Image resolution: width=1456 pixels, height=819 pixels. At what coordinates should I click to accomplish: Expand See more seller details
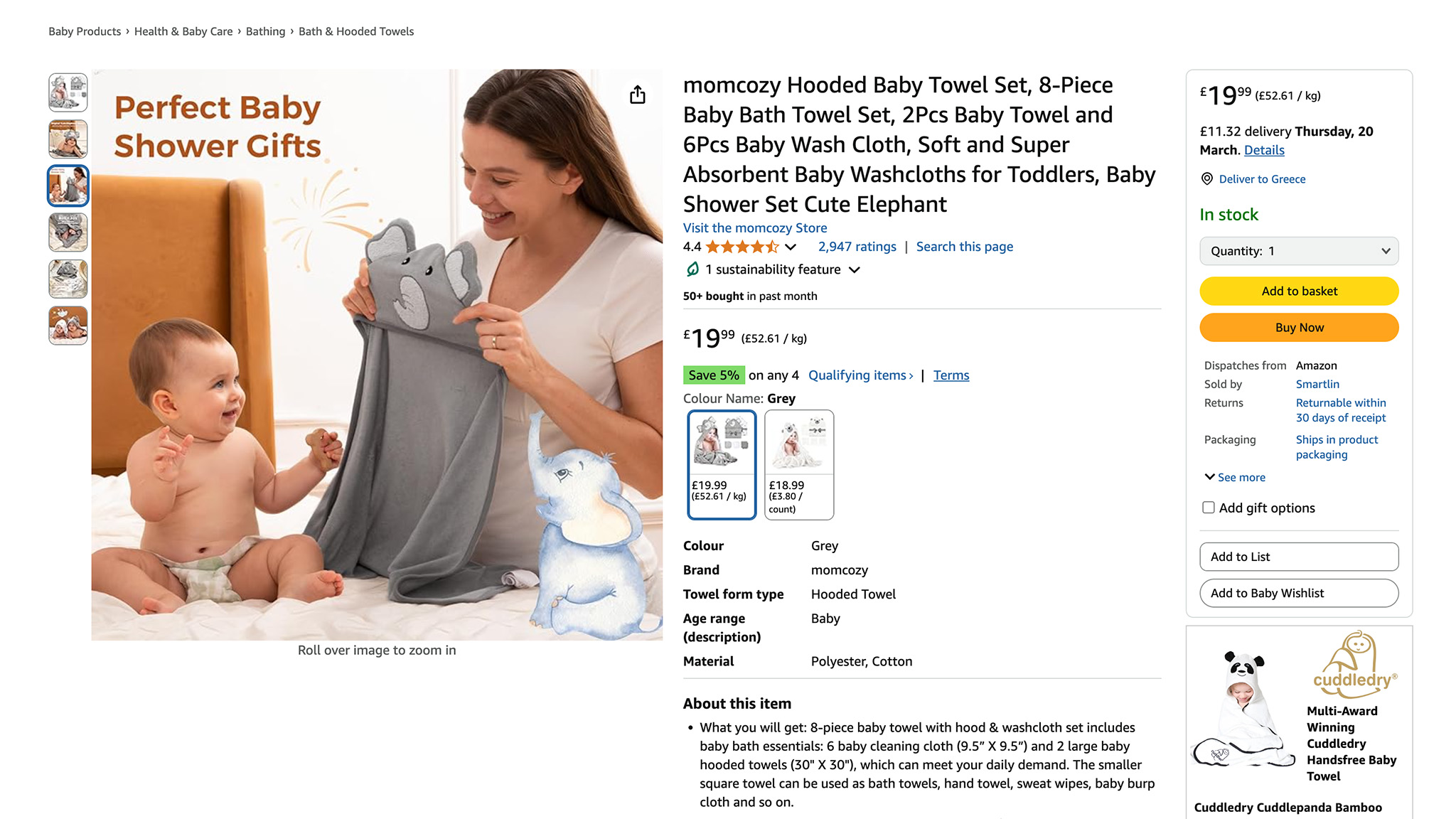tap(1235, 478)
